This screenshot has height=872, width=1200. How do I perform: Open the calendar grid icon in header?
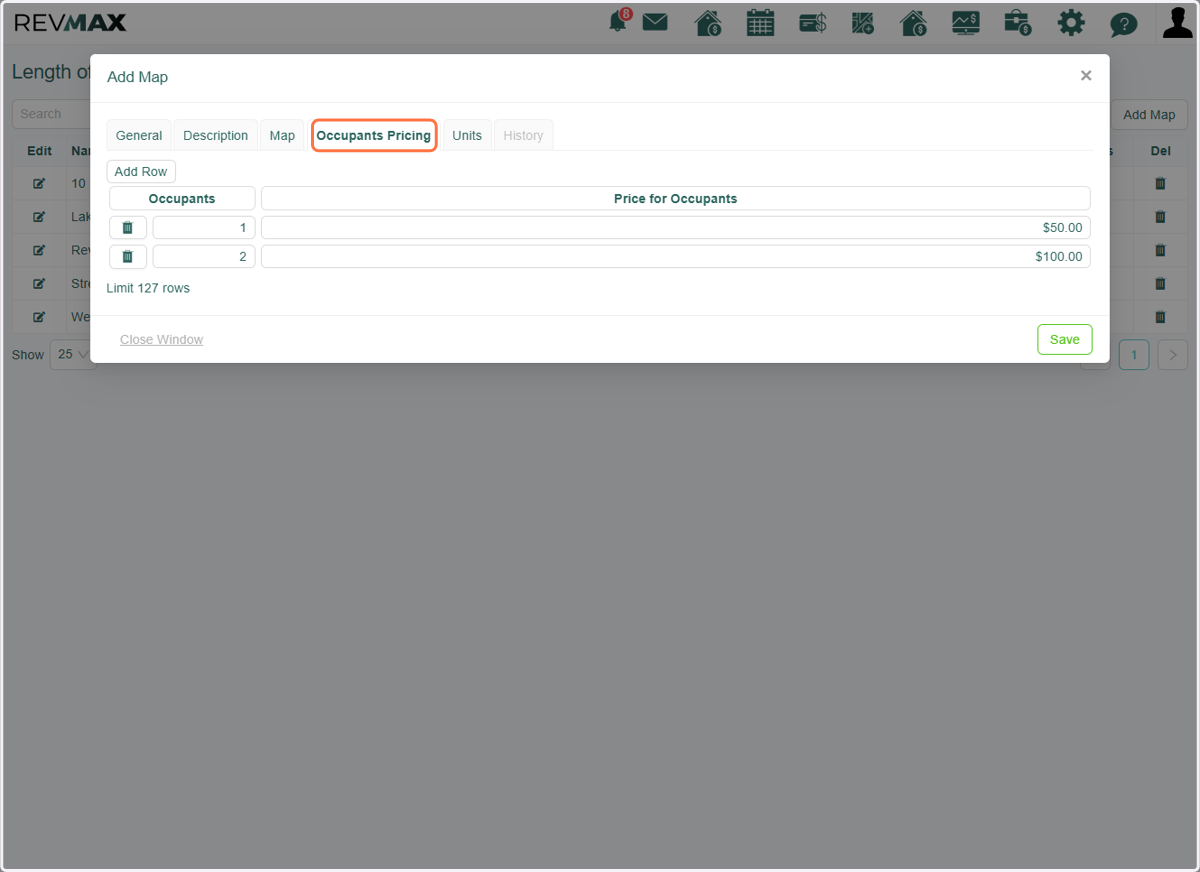pyautogui.click(x=761, y=22)
